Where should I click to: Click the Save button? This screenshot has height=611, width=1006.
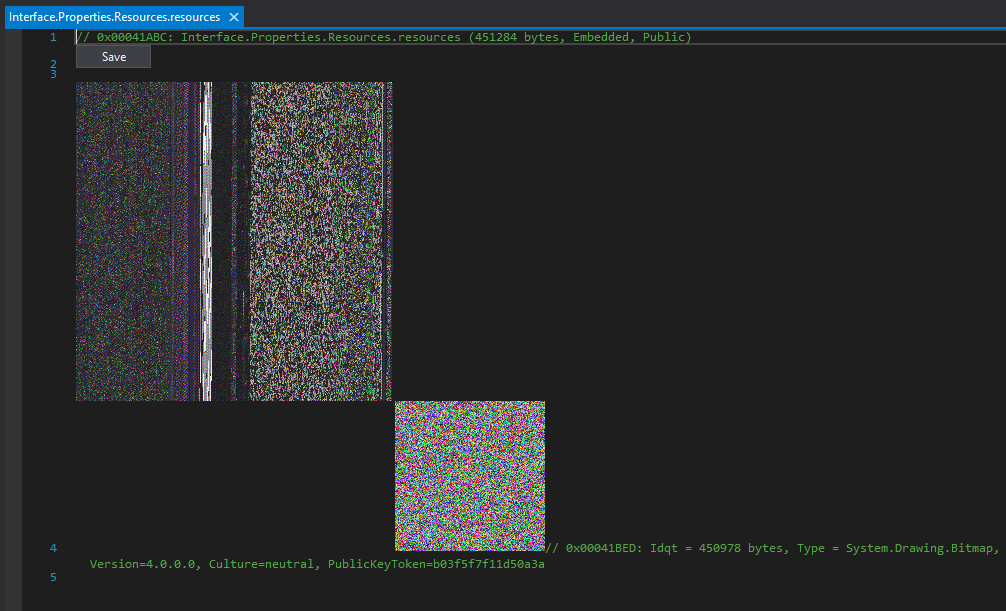click(x=113, y=57)
